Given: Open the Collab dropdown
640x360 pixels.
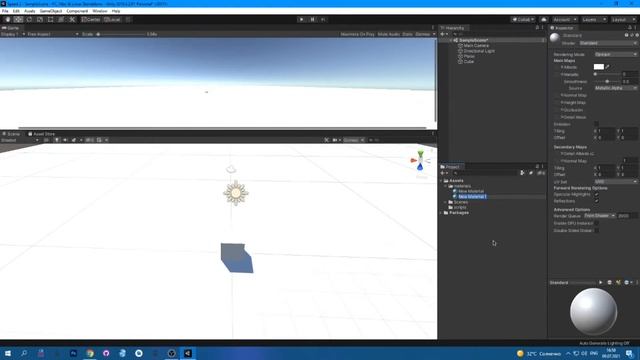Looking at the screenshot, I should click(x=523, y=20).
